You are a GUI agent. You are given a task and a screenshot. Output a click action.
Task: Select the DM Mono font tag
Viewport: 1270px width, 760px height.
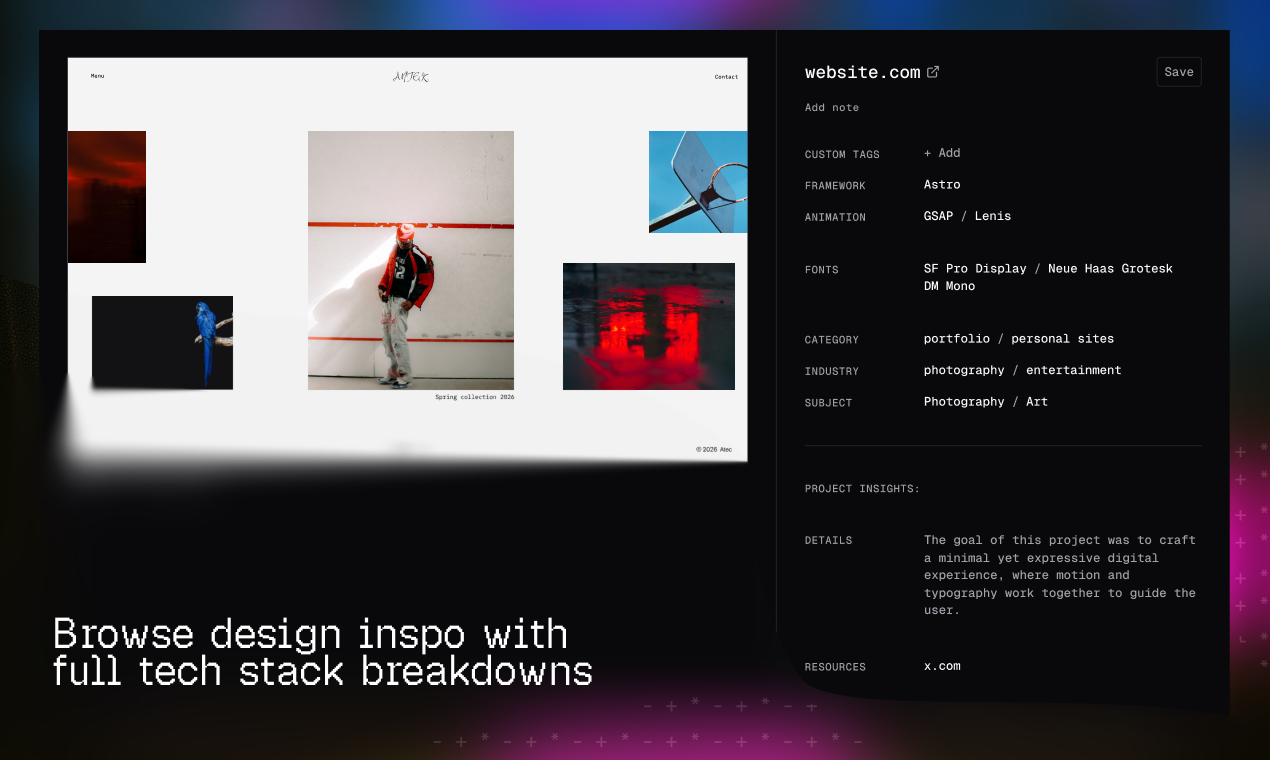click(x=949, y=285)
